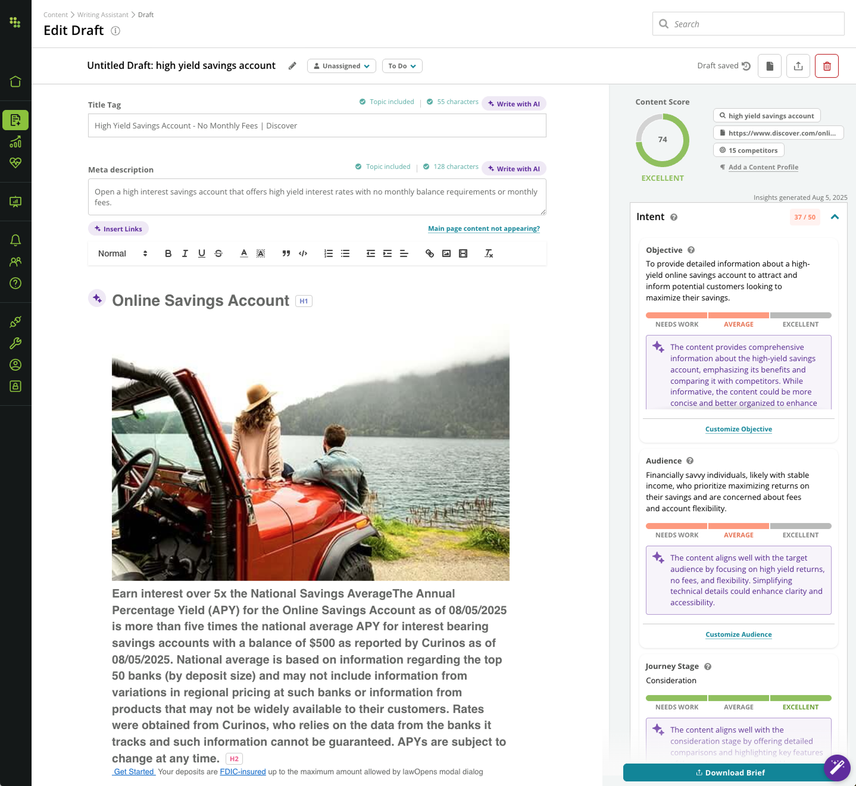Click the Meta description text area
Screen dimensions: 856x786
tap(317, 197)
